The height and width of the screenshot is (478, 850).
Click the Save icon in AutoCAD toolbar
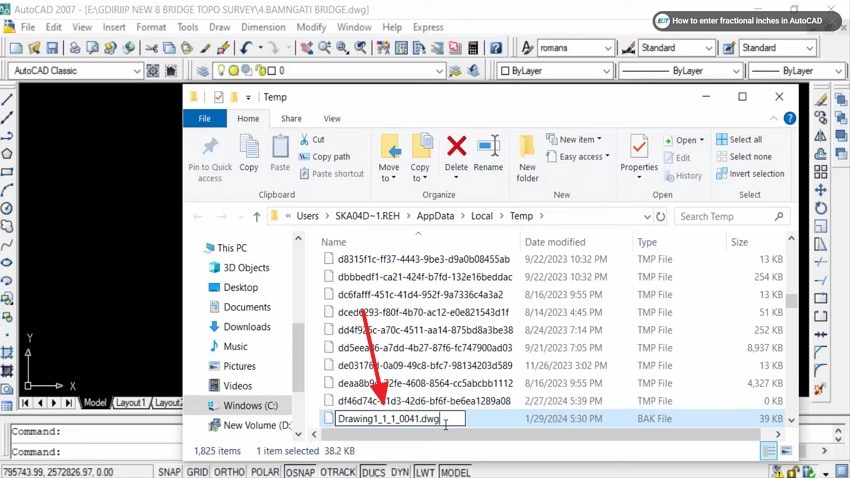coord(51,48)
